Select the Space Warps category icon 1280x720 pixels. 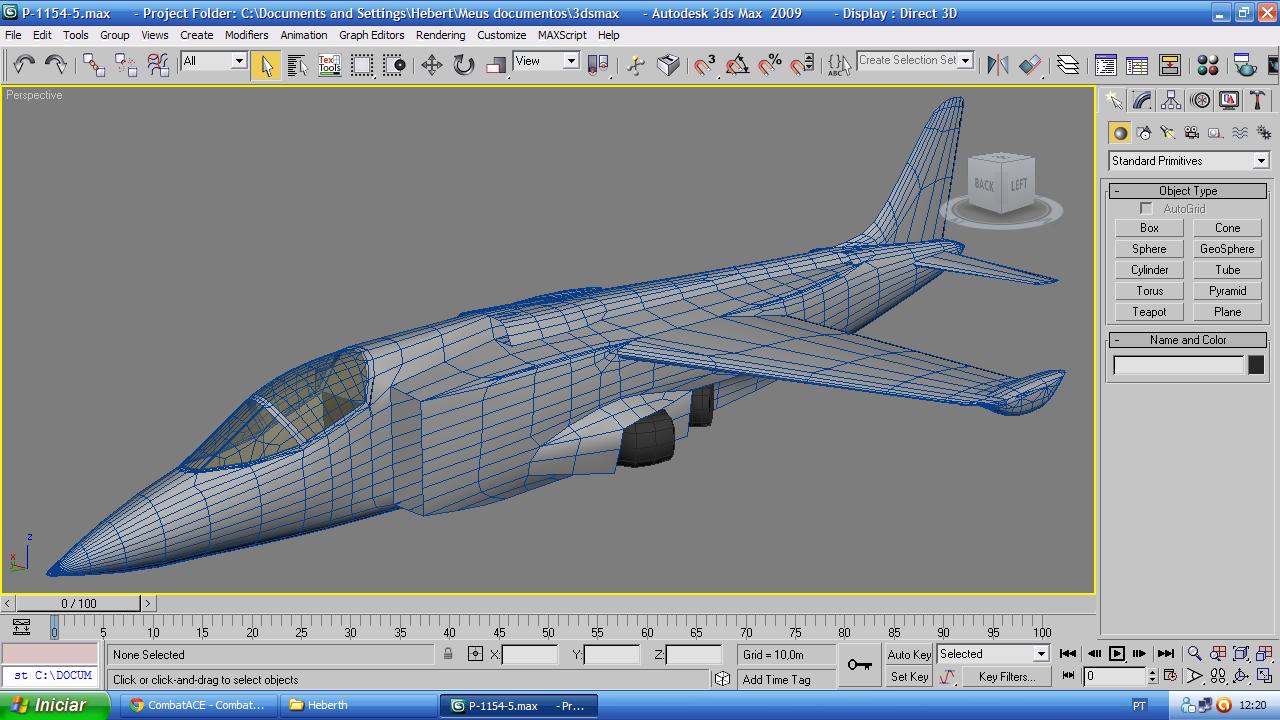tap(1240, 133)
